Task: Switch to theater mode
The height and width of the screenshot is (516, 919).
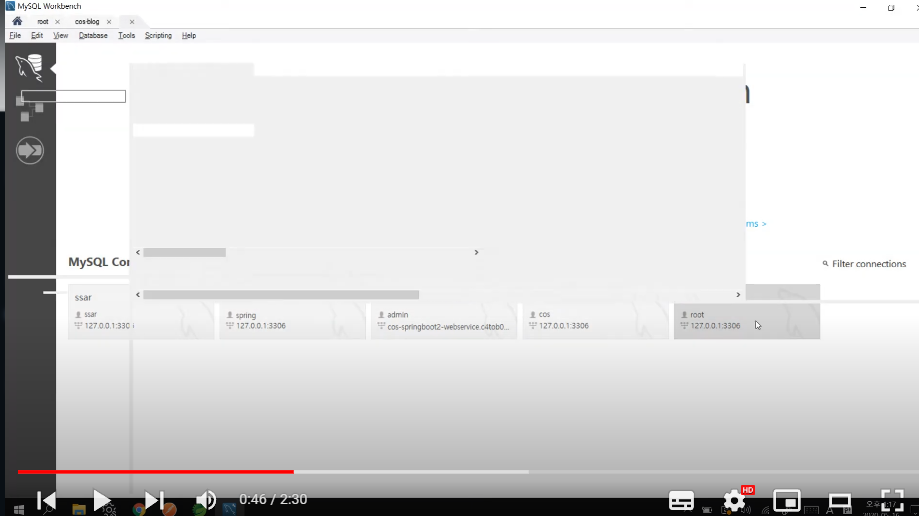Action: pos(840,501)
